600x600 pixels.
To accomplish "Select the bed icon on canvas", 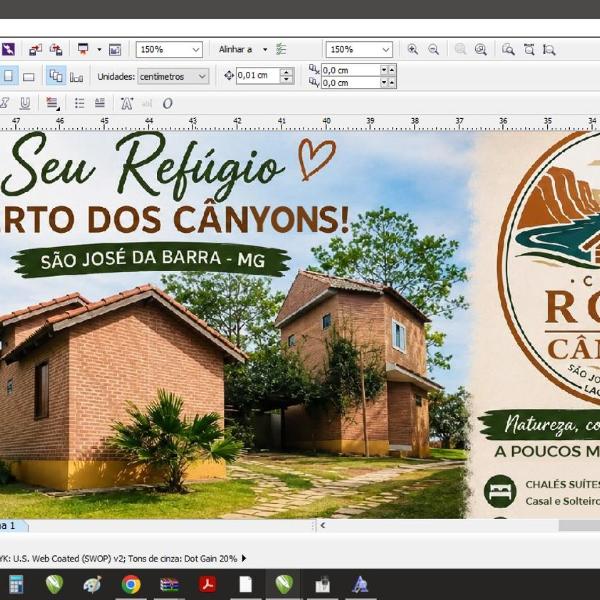I will coord(500,491).
